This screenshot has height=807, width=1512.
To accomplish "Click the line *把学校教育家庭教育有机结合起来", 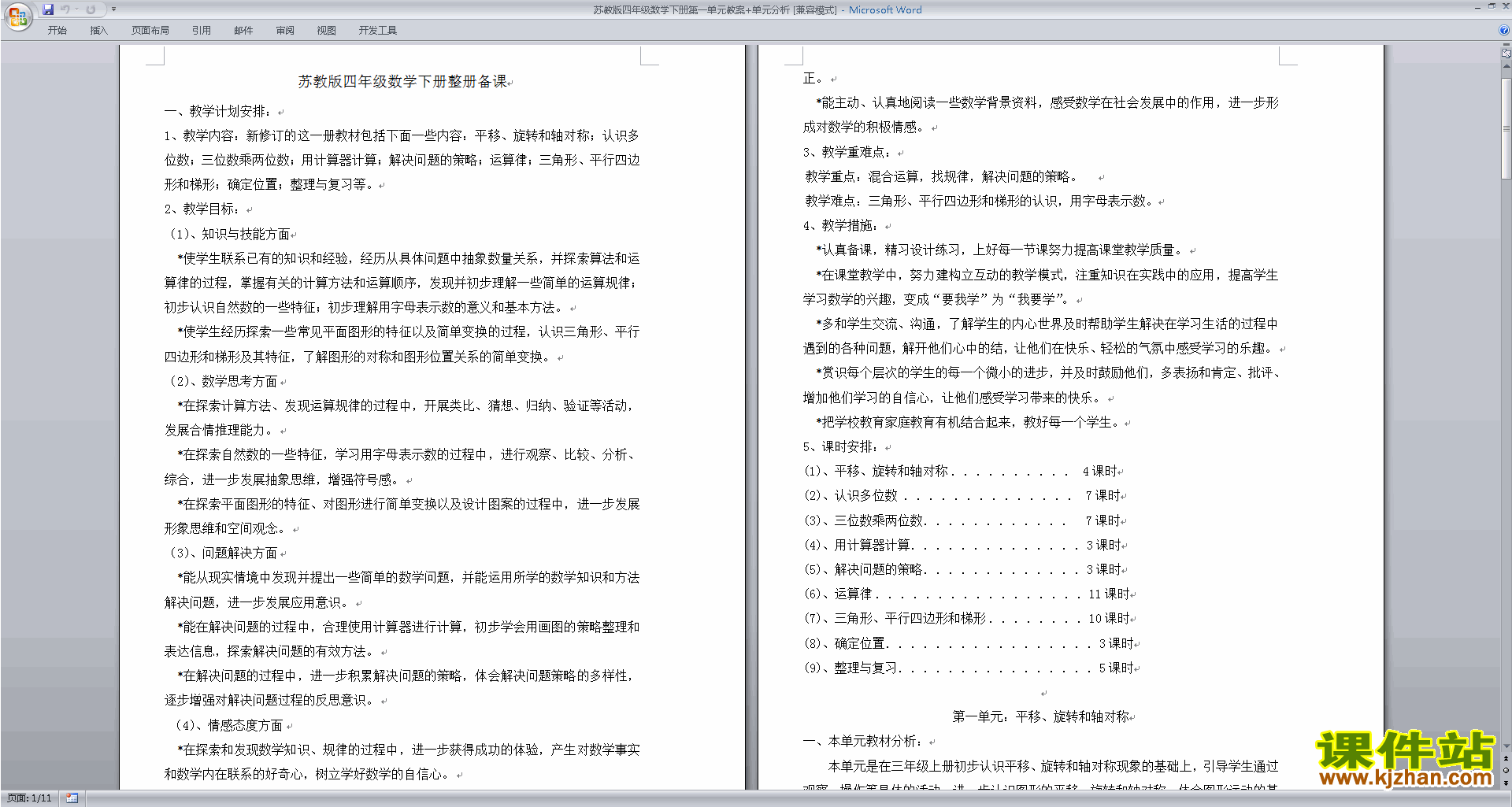I will coord(968,422).
